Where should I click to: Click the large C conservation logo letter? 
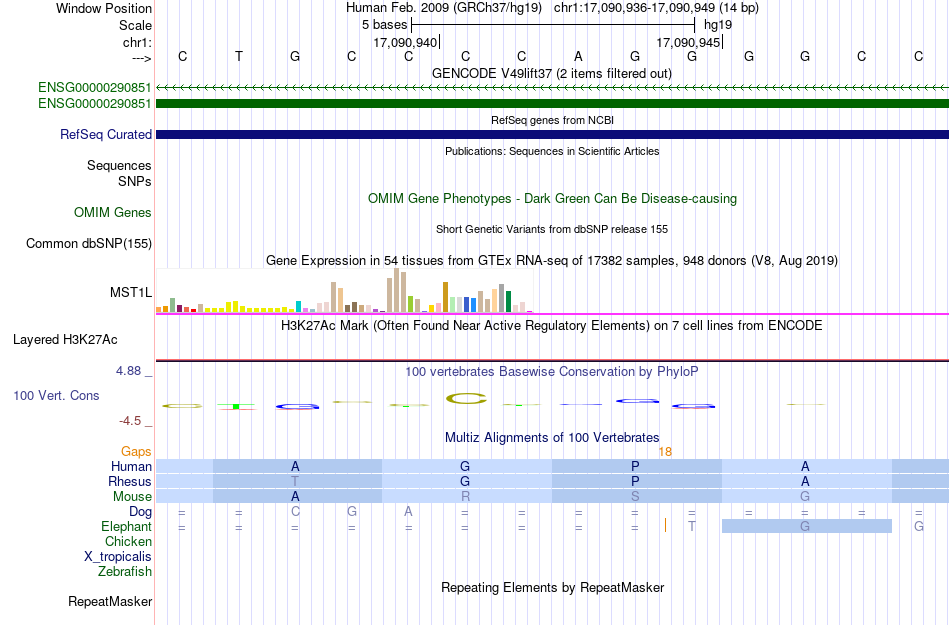465,398
